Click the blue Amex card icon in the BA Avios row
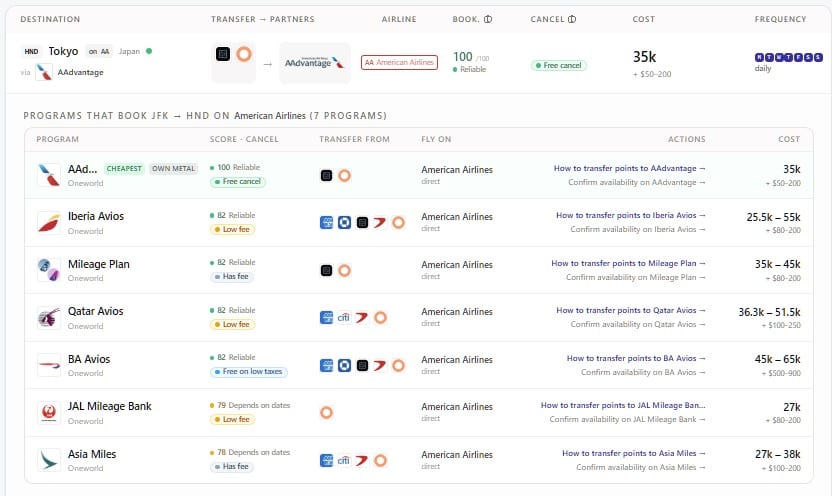Image resolution: width=832 pixels, height=496 pixels. [x=326, y=366]
